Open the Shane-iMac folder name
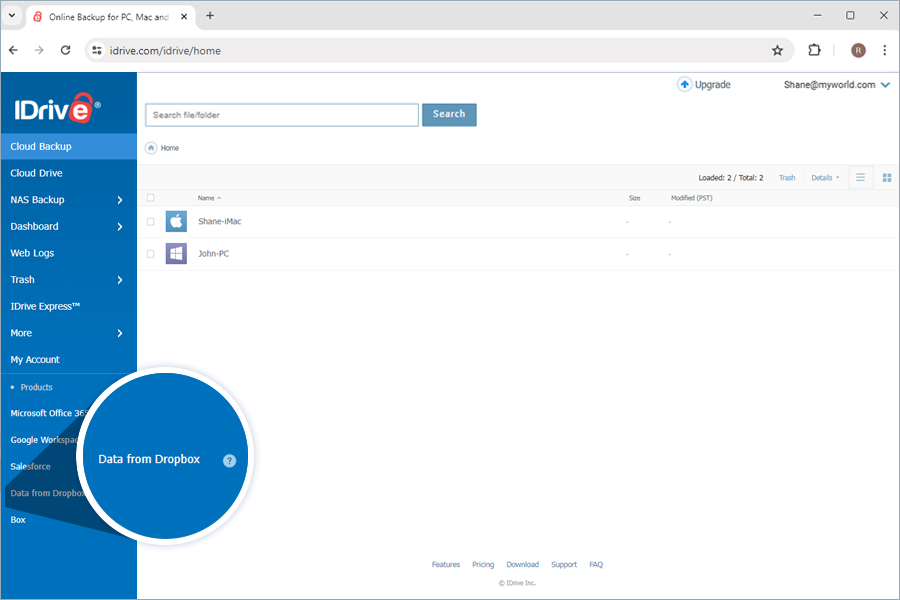Viewport: 900px width, 600px height. coord(219,221)
